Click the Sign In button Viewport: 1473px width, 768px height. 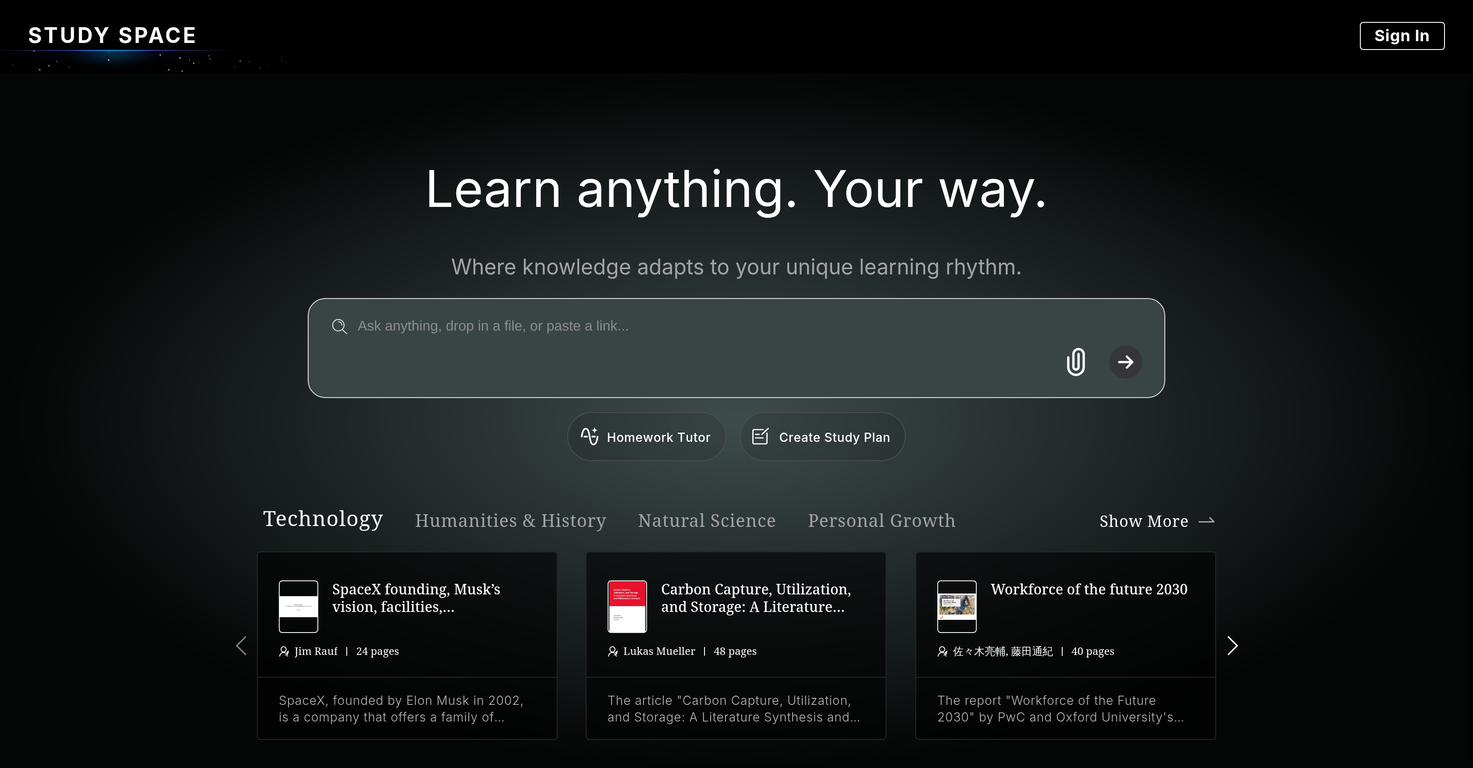point(1401,36)
